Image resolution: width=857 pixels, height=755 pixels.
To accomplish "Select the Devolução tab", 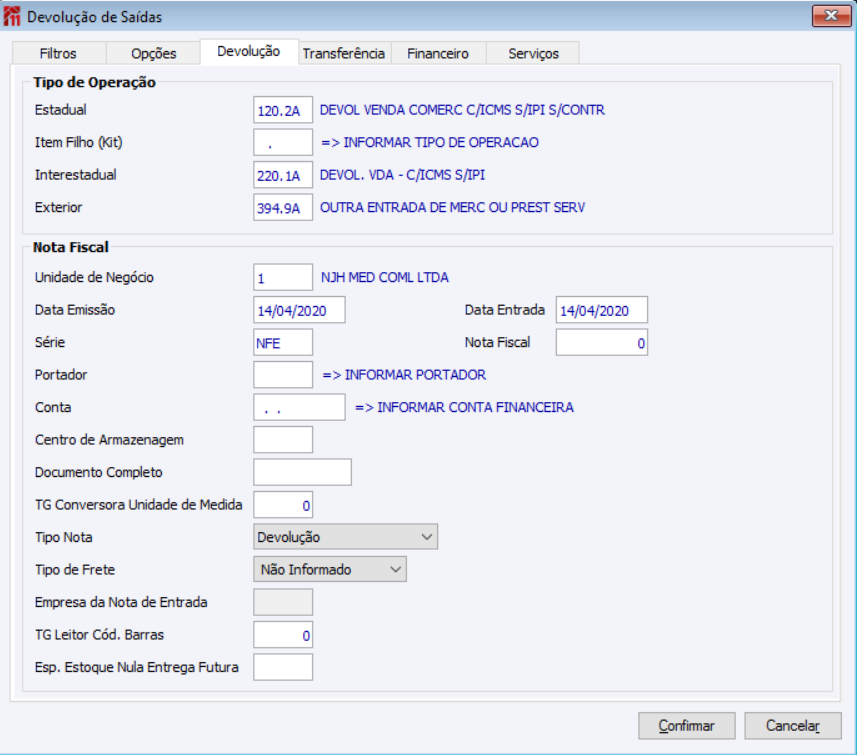I will (249, 51).
